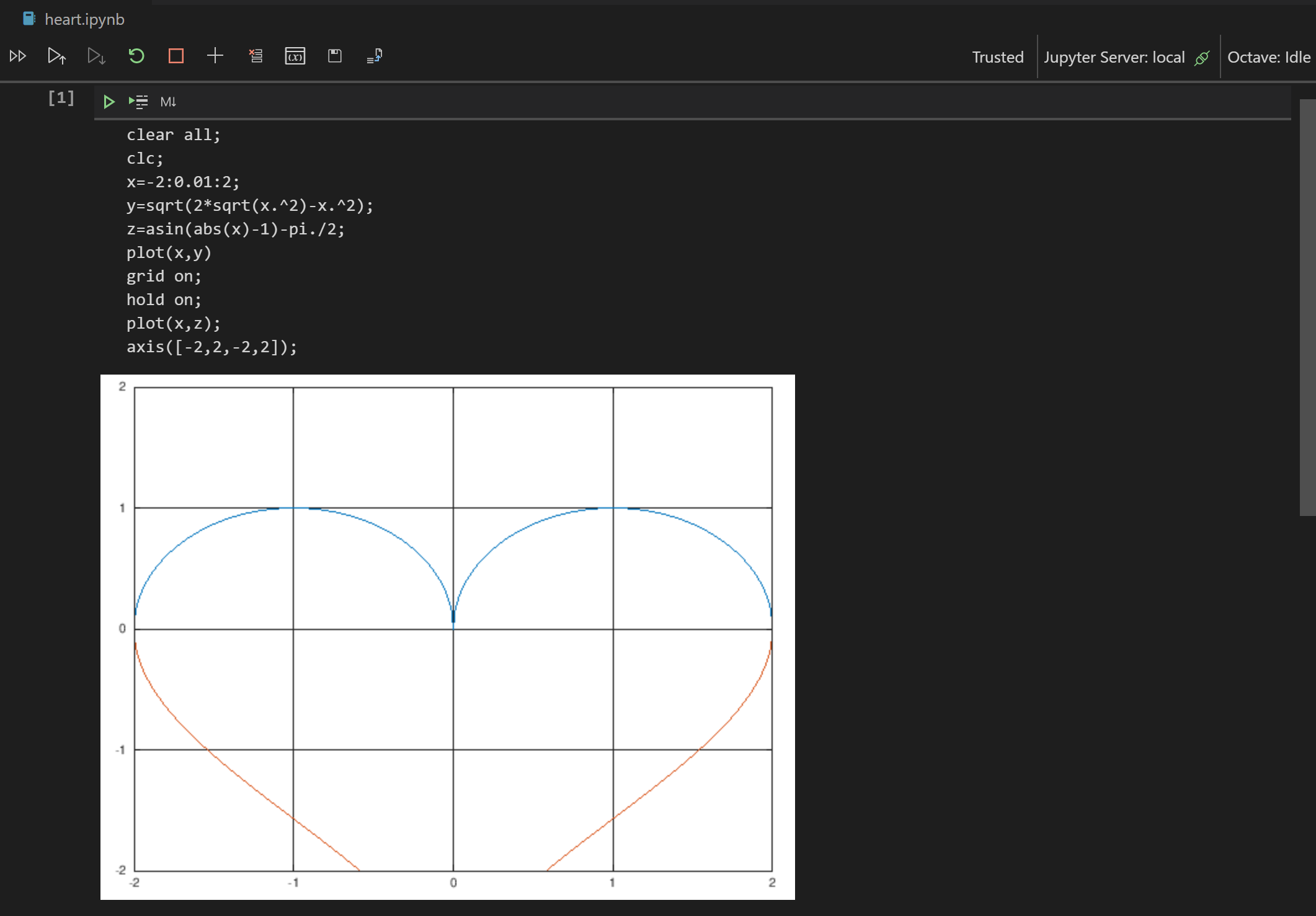This screenshot has height=916, width=1316.
Task: Click the Jupyter Server connect icon
Action: 1202,57
